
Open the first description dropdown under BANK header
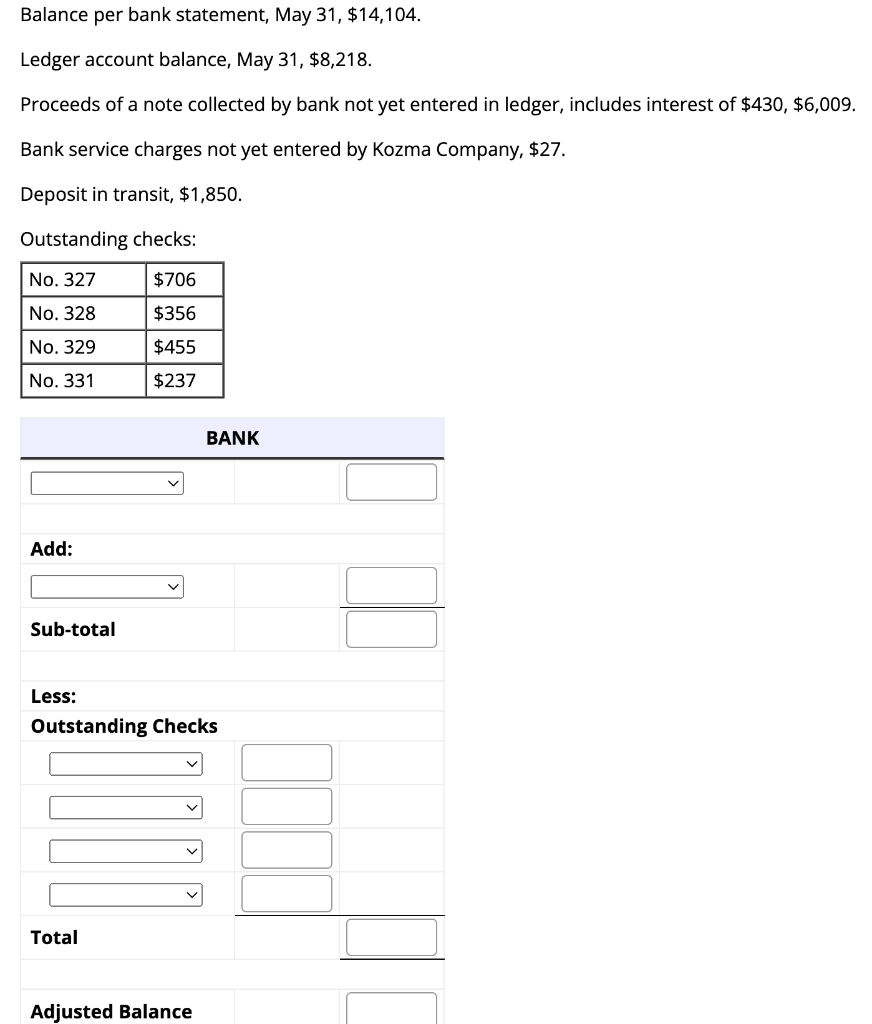click(x=106, y=482)
